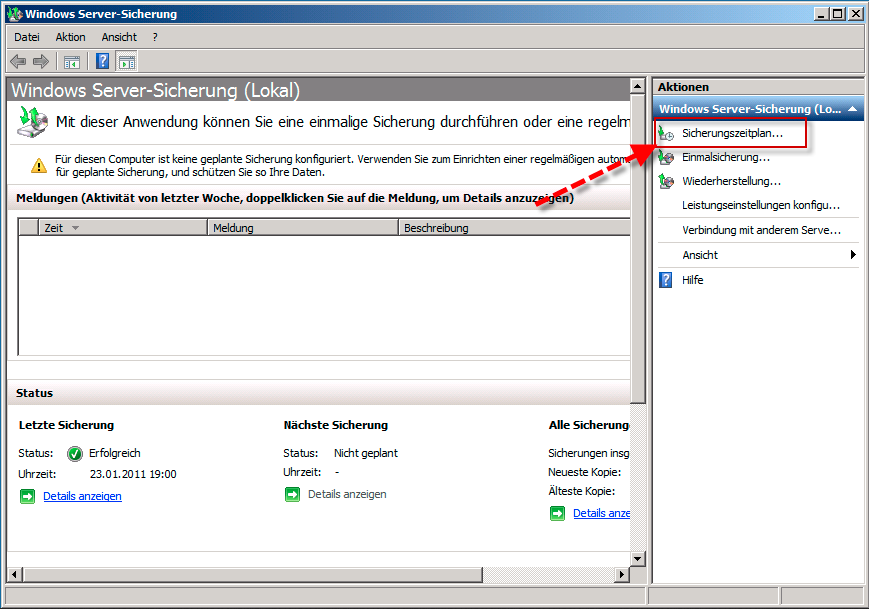Click the vertical scrollbar down arrow
This screenshot has width=869, height=609.
[x=637, y=559]
